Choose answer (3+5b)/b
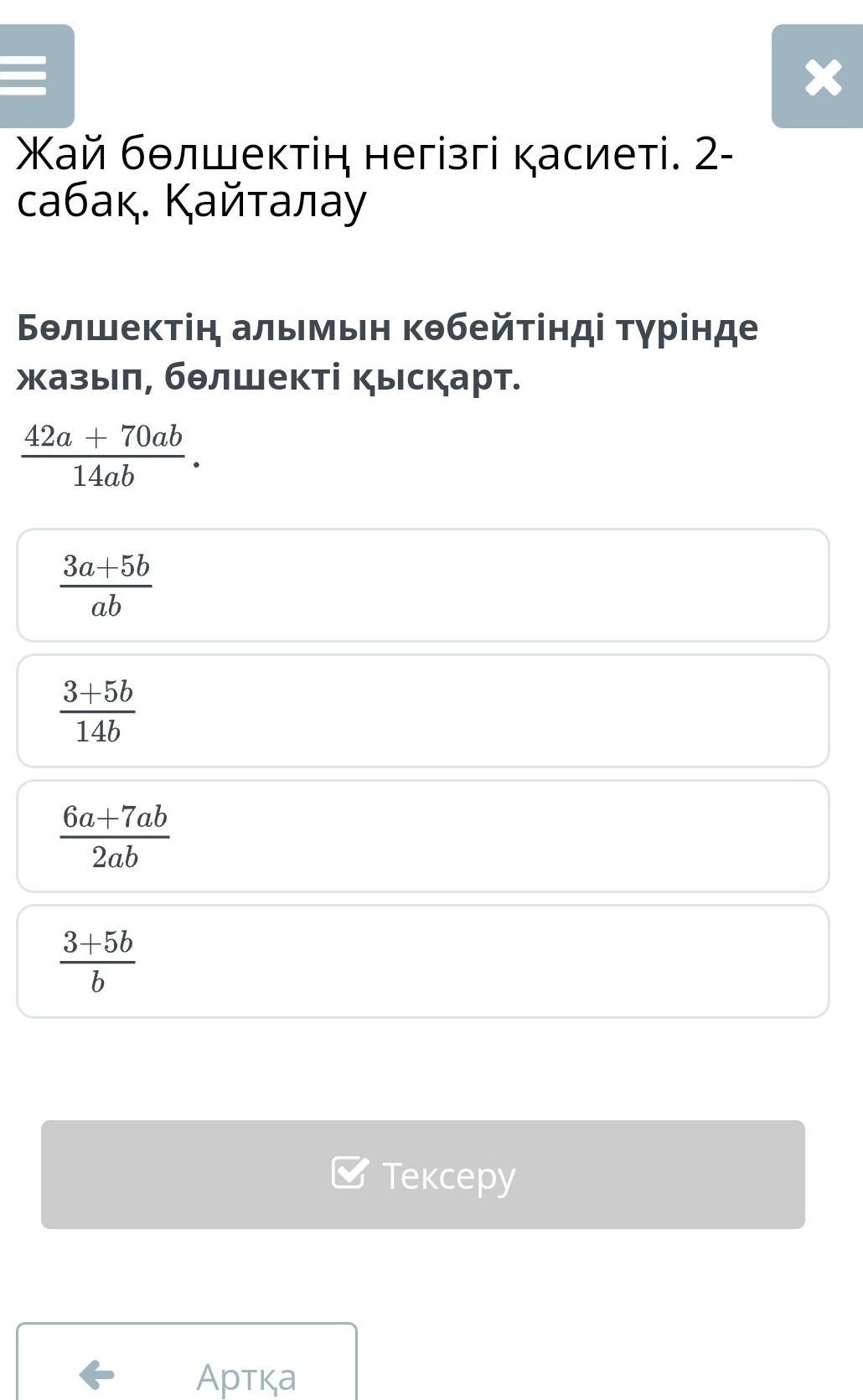Viewport: 863px width, 1400px height. (x=422, y=961)
